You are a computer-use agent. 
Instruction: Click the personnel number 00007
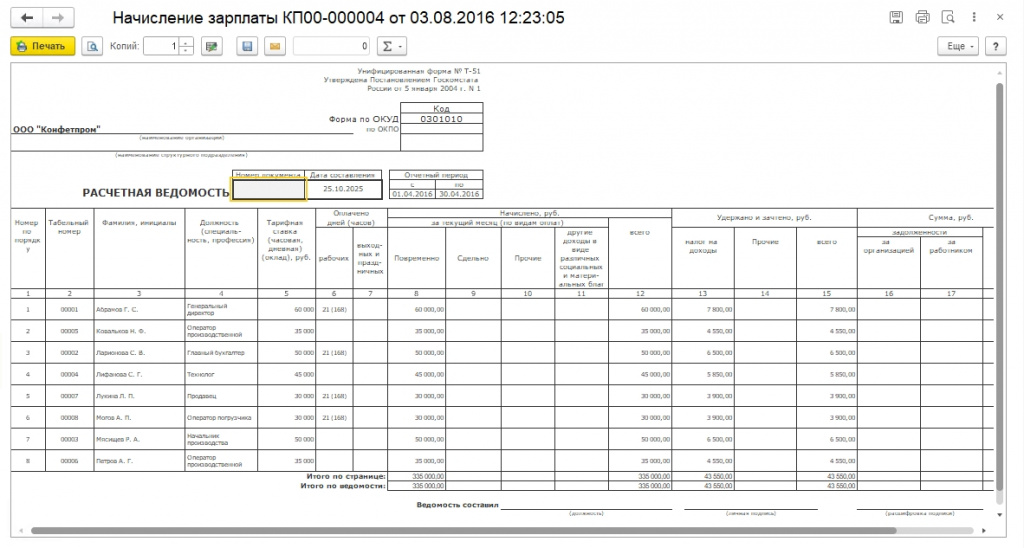tap(69, 396)
